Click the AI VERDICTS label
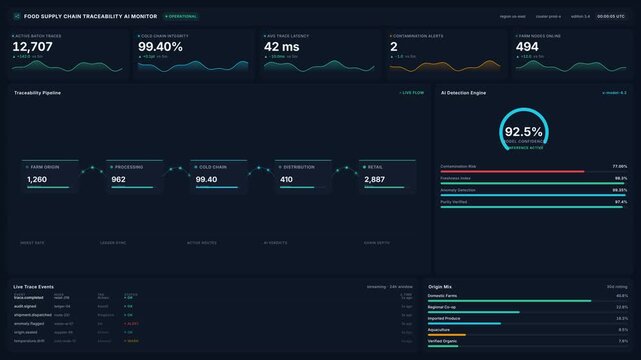Image resolution: width=641 pixels, height=360 pixels. [x=276, y=243]
